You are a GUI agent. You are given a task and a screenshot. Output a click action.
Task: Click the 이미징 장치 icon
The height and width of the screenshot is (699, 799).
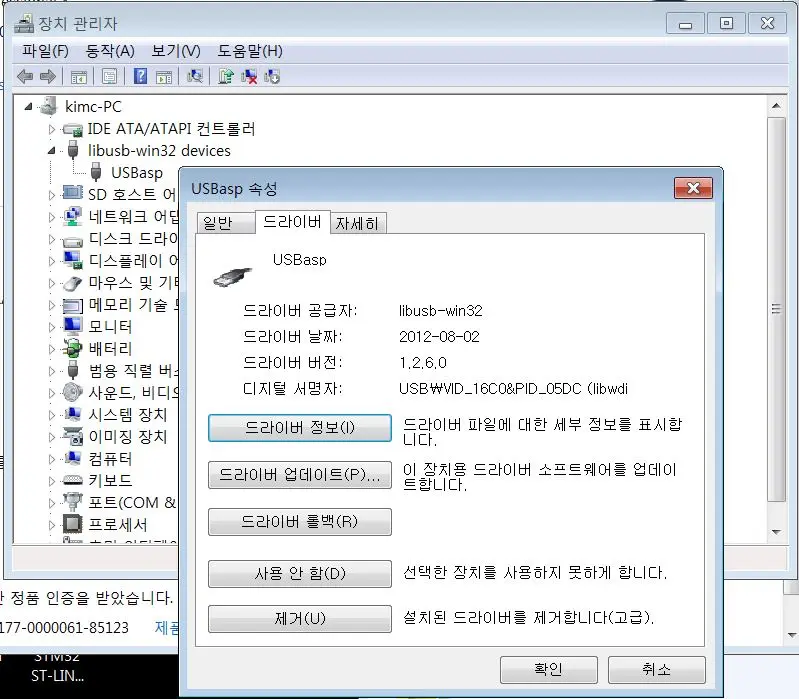click(x=72, y=436)
